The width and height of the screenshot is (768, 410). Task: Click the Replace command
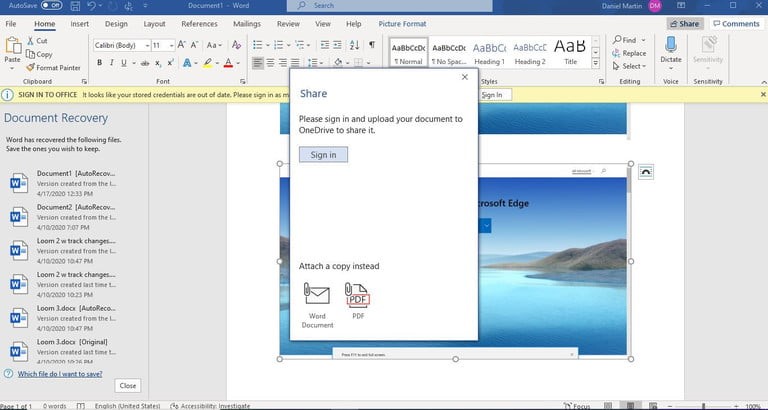coord(629,53)
